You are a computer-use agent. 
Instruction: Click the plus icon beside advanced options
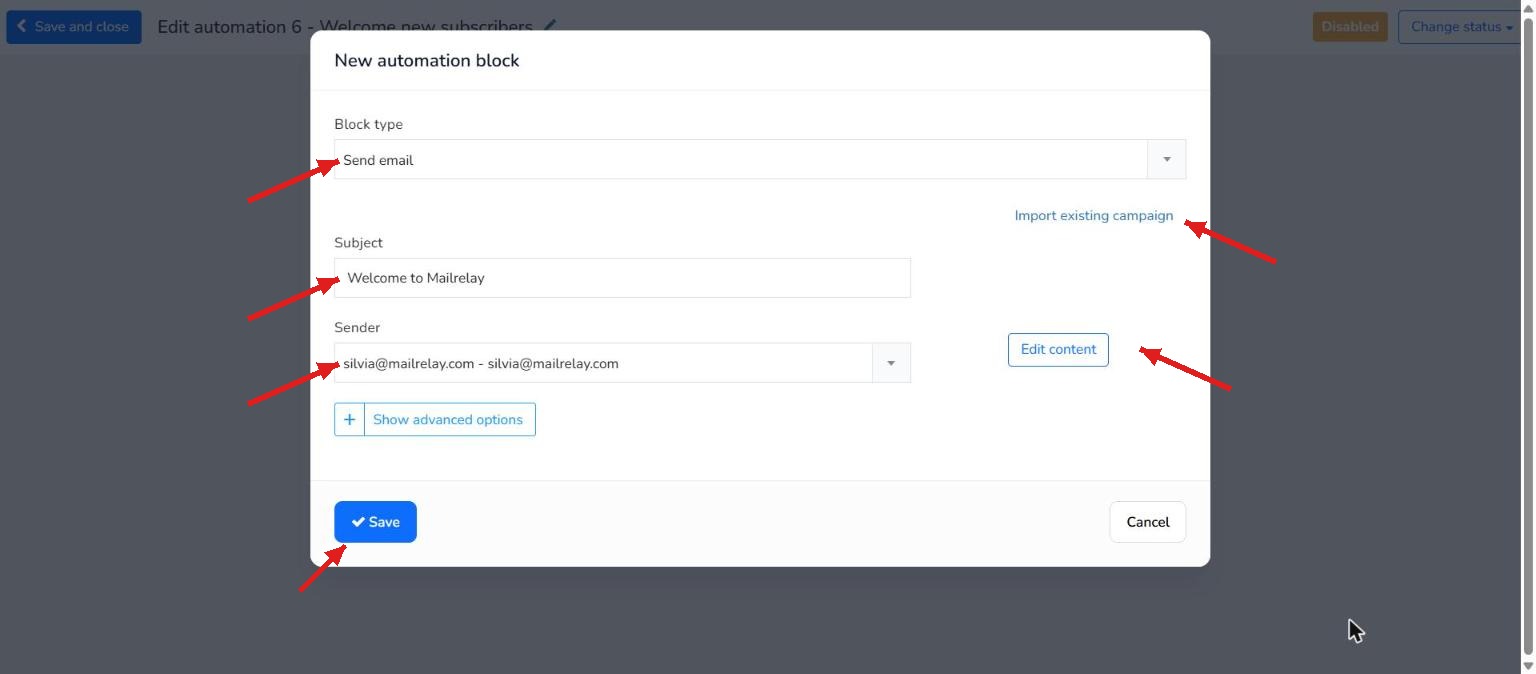coord(349,420)
